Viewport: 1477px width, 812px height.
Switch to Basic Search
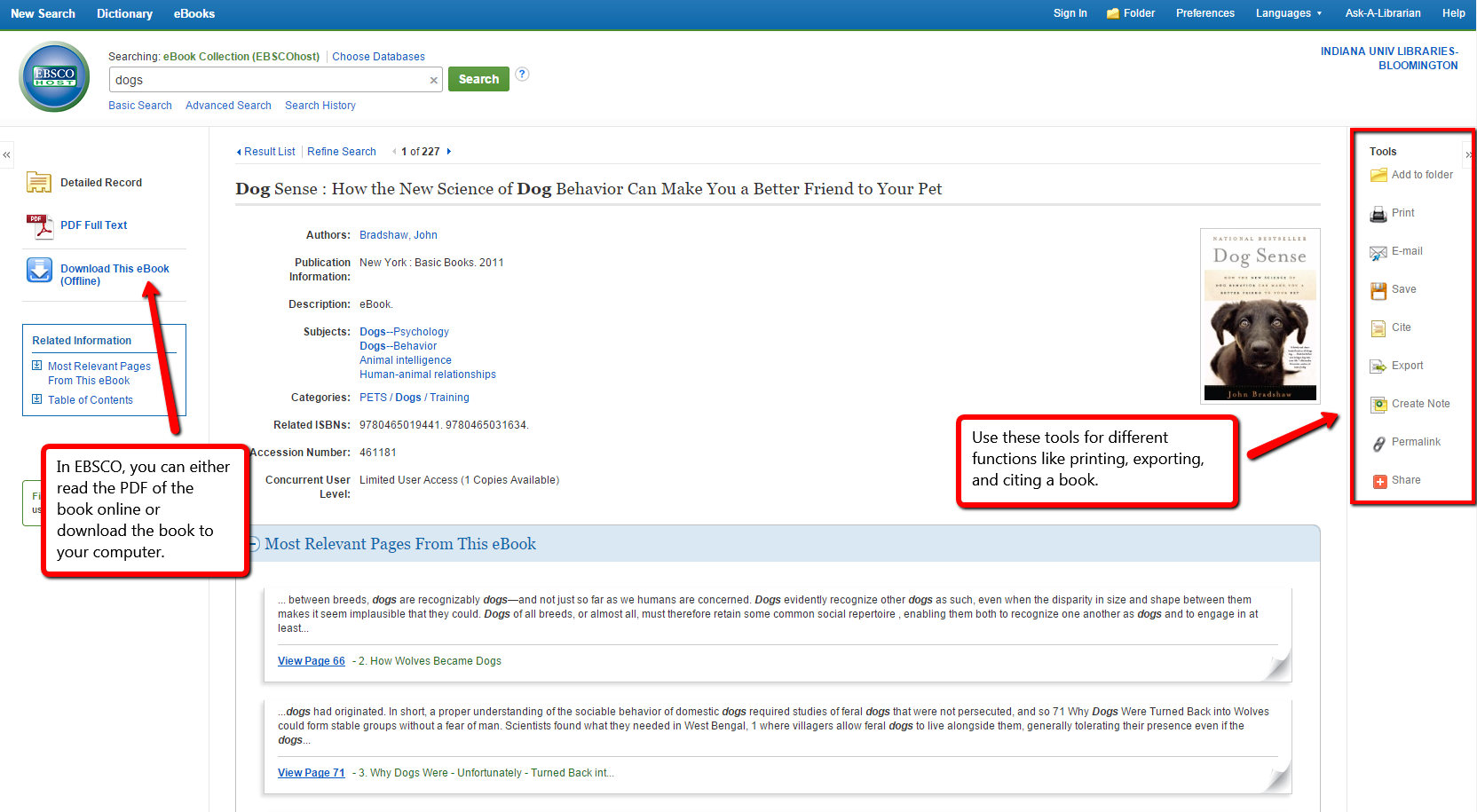(x=140, y=106)
